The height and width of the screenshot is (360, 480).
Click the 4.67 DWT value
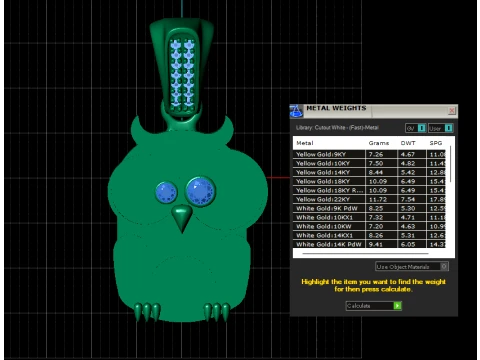click(x=408, y=154)
